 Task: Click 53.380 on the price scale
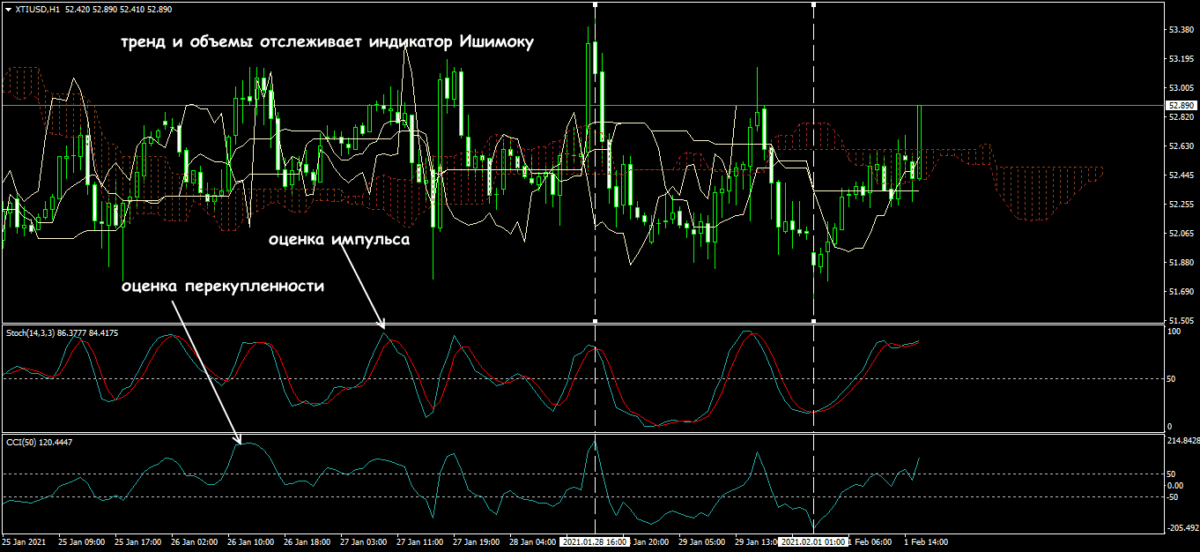(1181, 29)
